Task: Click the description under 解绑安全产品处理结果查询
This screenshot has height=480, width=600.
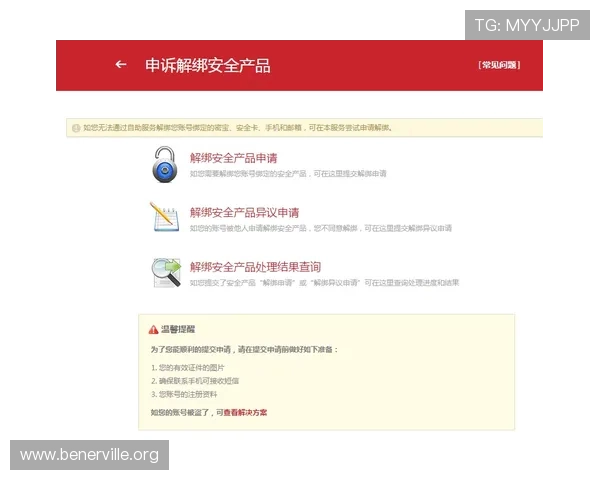Action: coord(324,283)
